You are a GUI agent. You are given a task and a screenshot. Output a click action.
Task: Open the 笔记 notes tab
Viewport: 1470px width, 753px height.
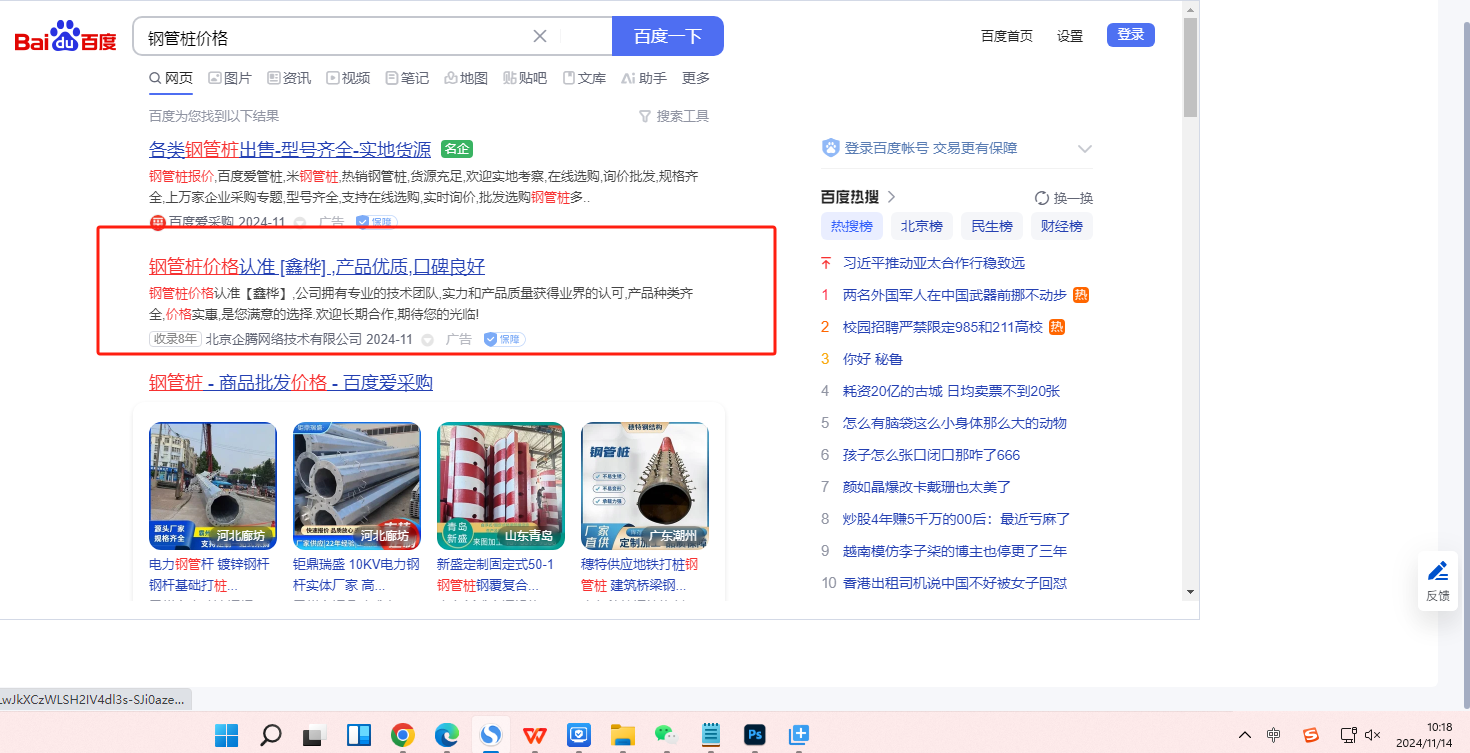click(407, 78)
